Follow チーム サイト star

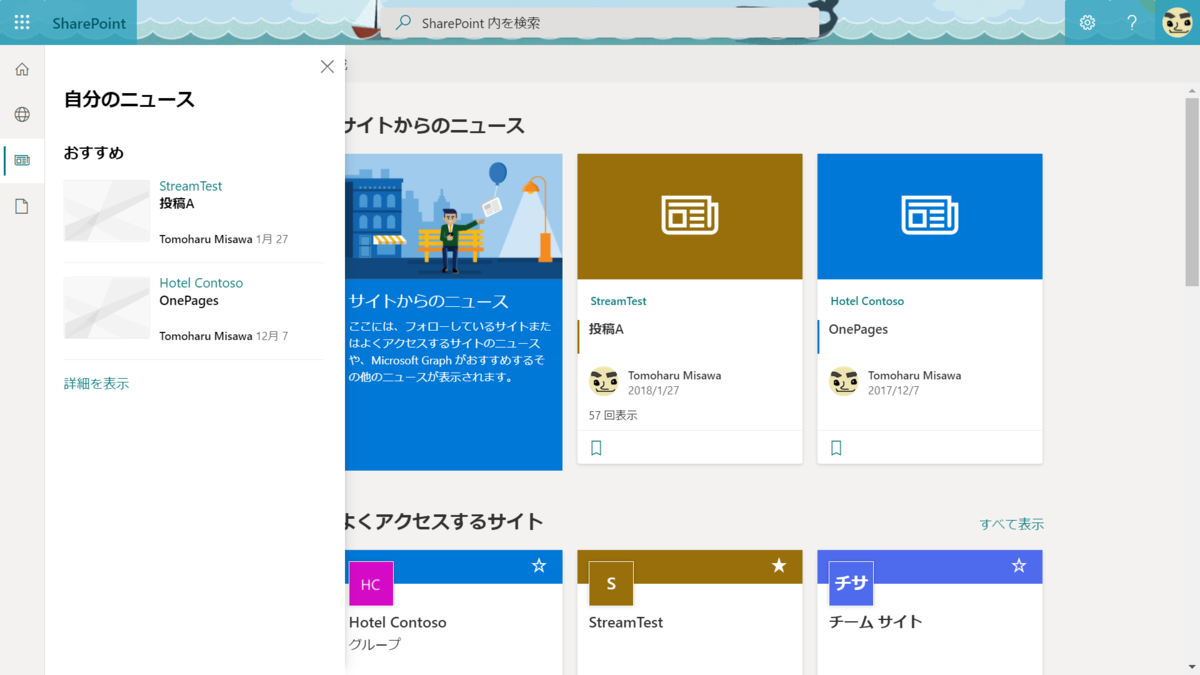1019,566
